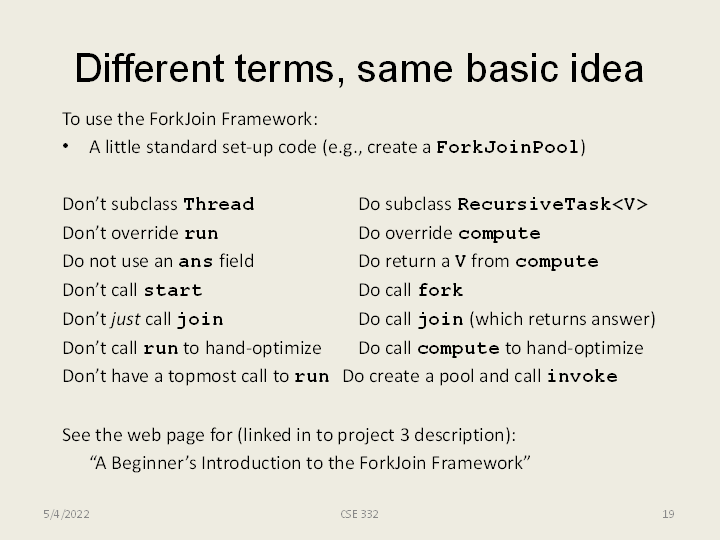Click "Don't call run to hand-optimize" line
This screenshot has width=720, height=540.
click(192, 348)
